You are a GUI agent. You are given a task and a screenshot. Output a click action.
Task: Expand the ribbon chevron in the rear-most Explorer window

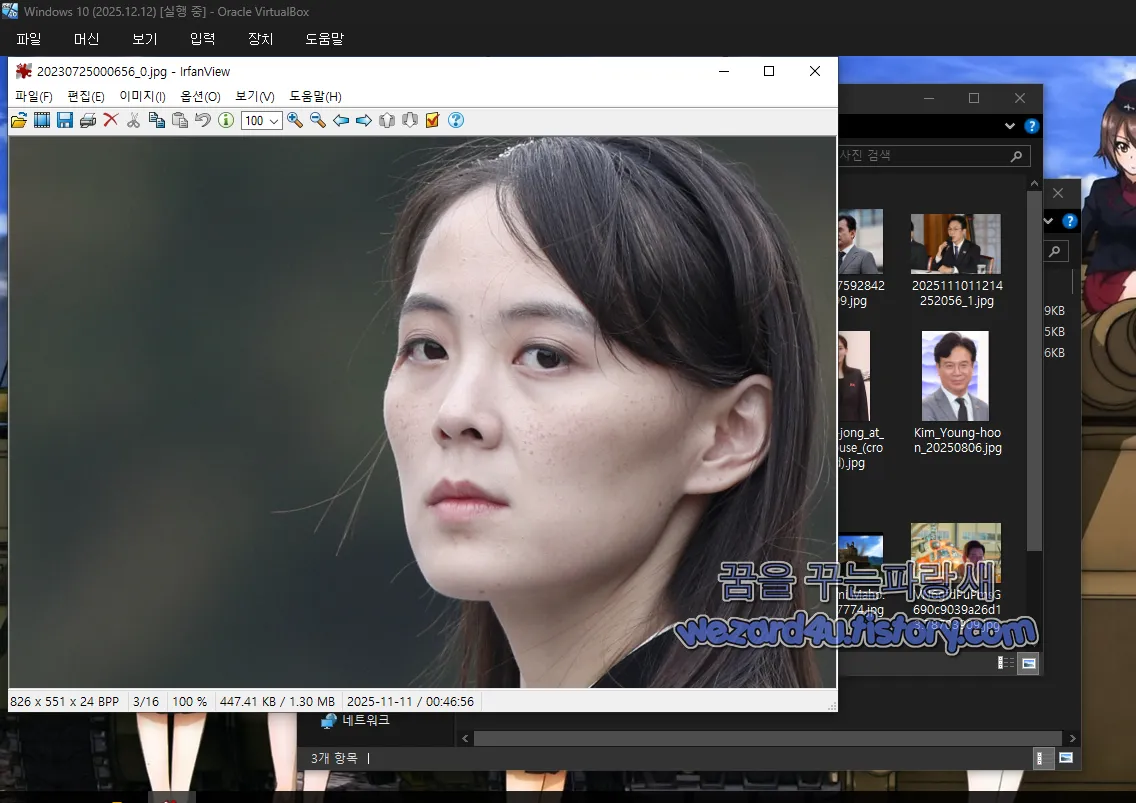click(1048, 221)
